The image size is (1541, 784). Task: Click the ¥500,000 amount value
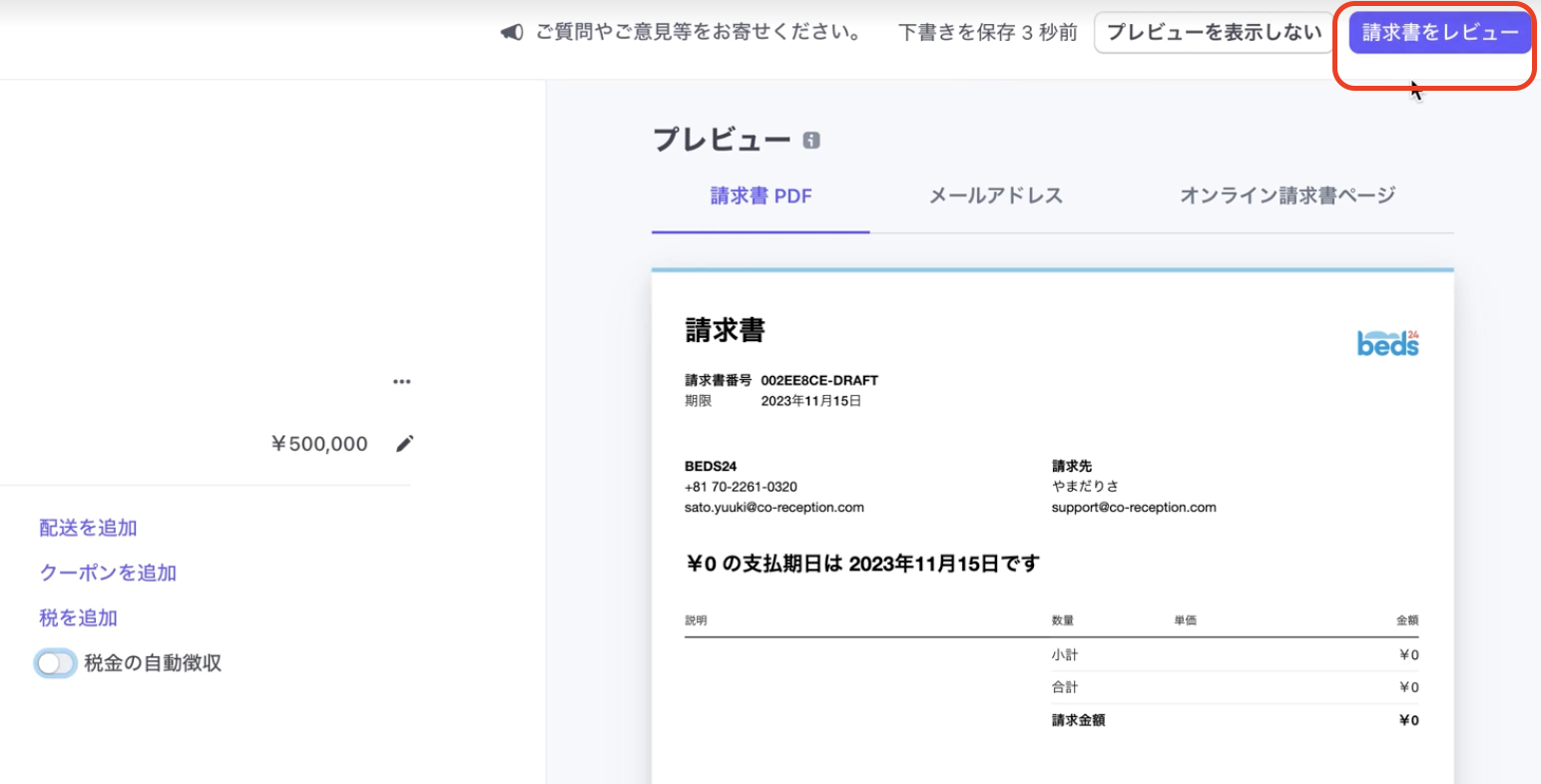(x=319, y=444)
